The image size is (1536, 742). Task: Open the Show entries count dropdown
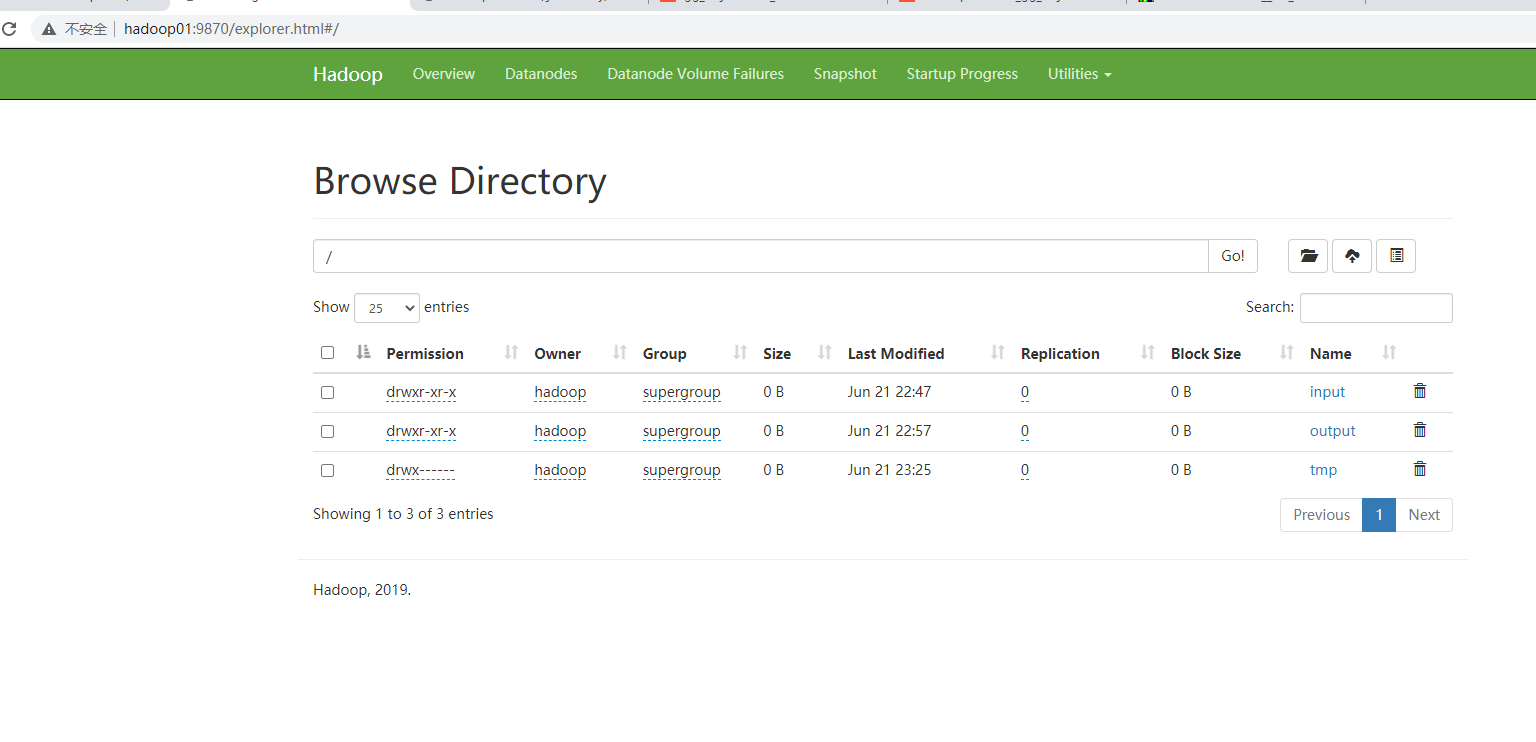387,308
